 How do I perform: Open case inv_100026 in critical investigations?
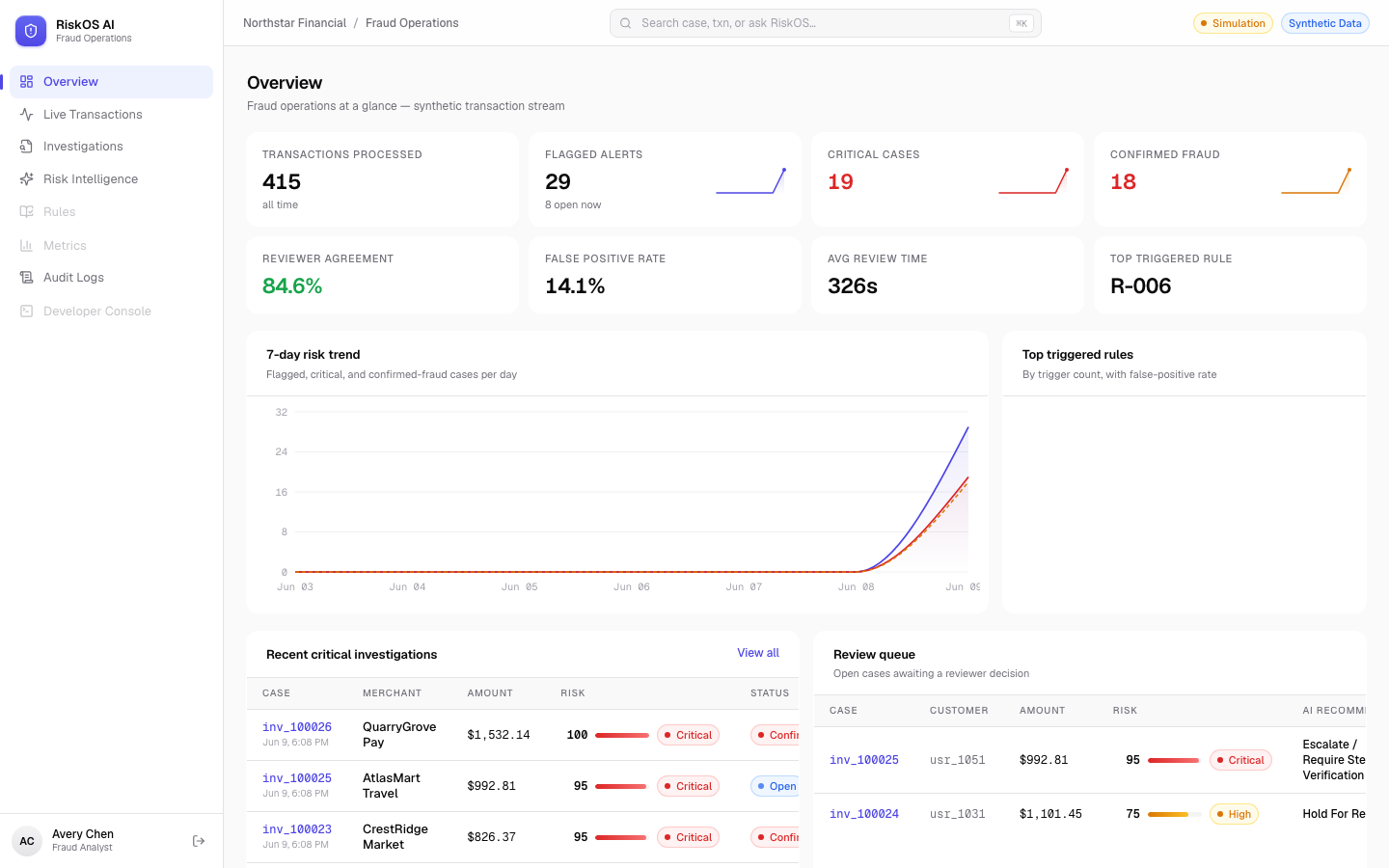pyautogui.click(x=297, y=727)
